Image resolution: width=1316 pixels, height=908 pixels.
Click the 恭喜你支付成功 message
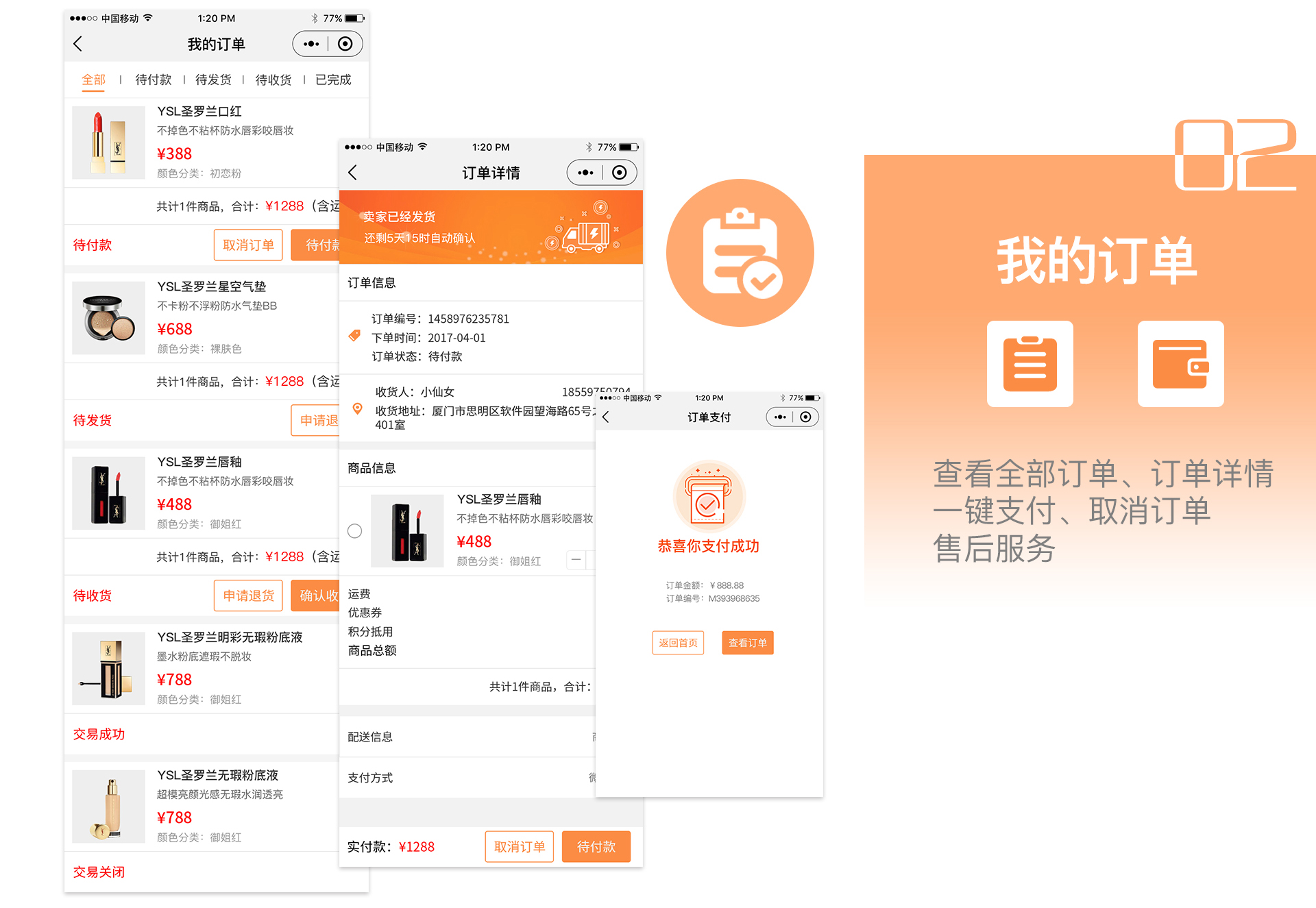click(709, 546)
